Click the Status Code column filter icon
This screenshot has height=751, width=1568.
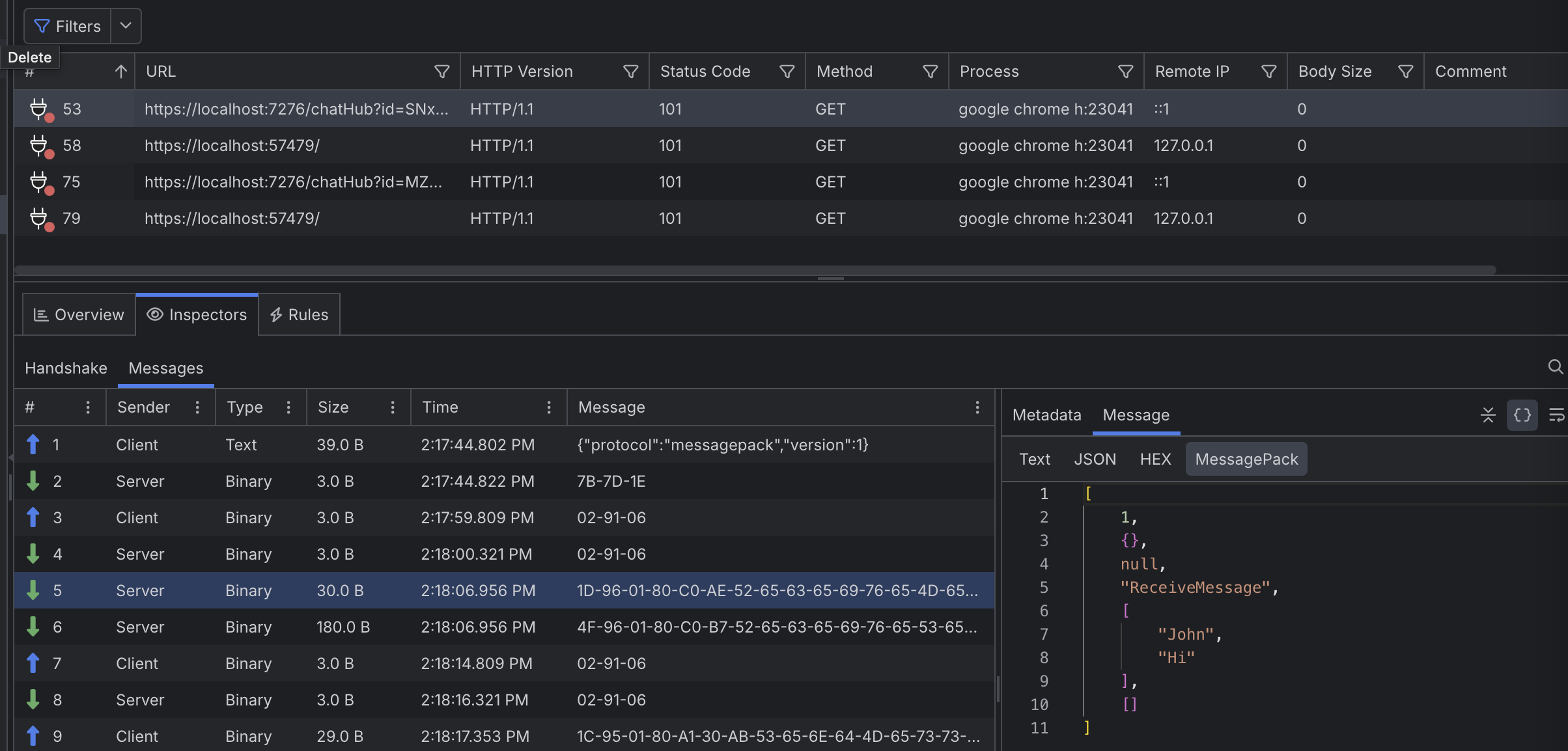click(x=787, y=72)
